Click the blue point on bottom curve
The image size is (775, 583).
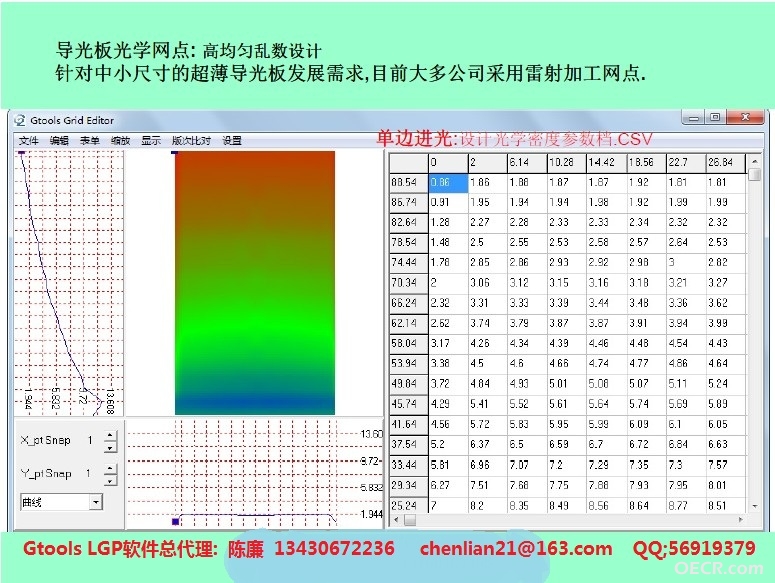point(175,521)
